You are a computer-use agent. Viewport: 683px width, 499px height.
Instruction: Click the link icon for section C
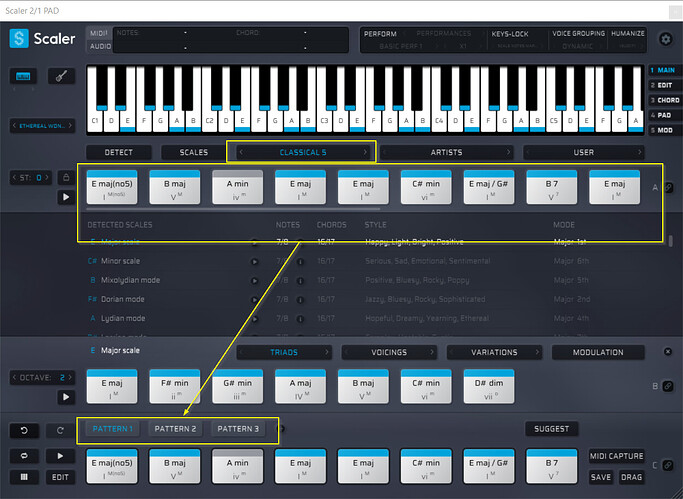pyautogui.click(x=668, y=465)
